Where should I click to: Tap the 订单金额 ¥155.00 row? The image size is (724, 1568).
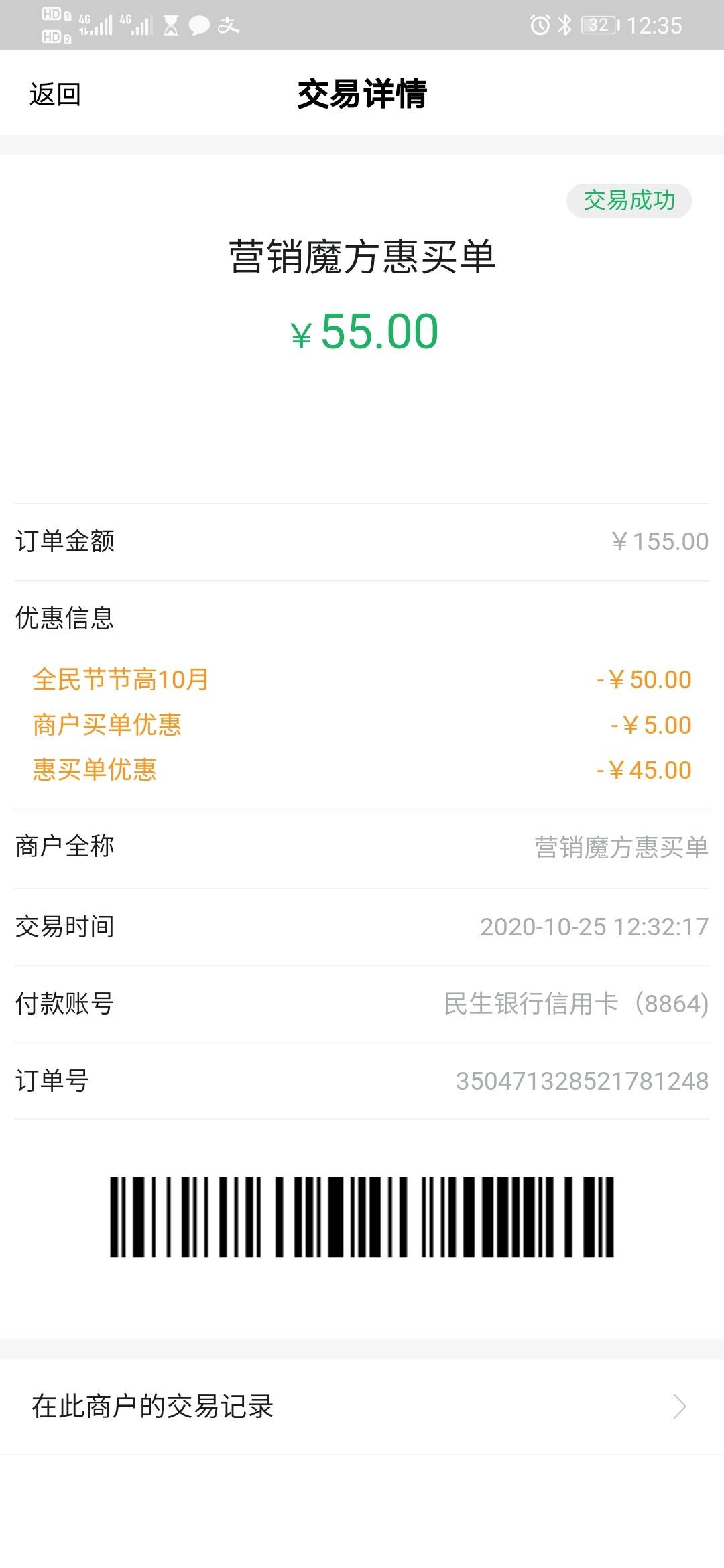point(362,541)
